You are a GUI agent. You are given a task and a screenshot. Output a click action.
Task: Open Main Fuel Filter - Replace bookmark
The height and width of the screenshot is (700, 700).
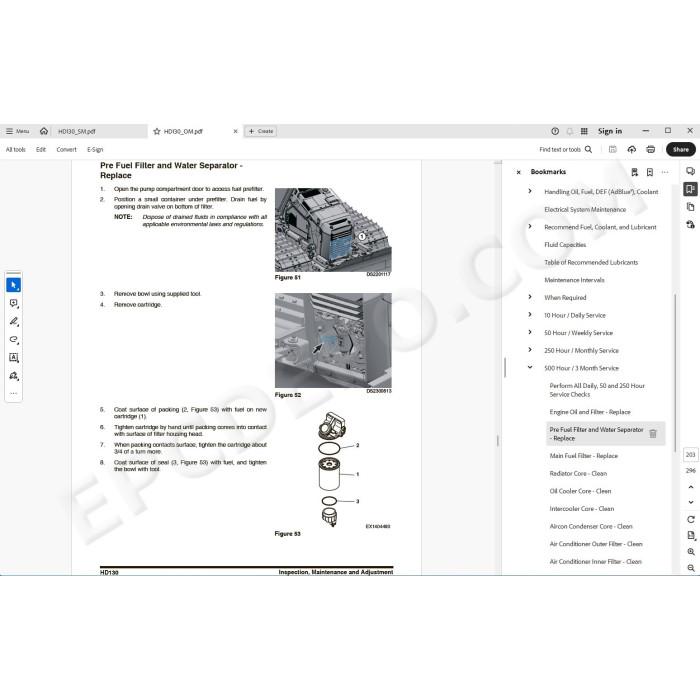click(583, 456)
